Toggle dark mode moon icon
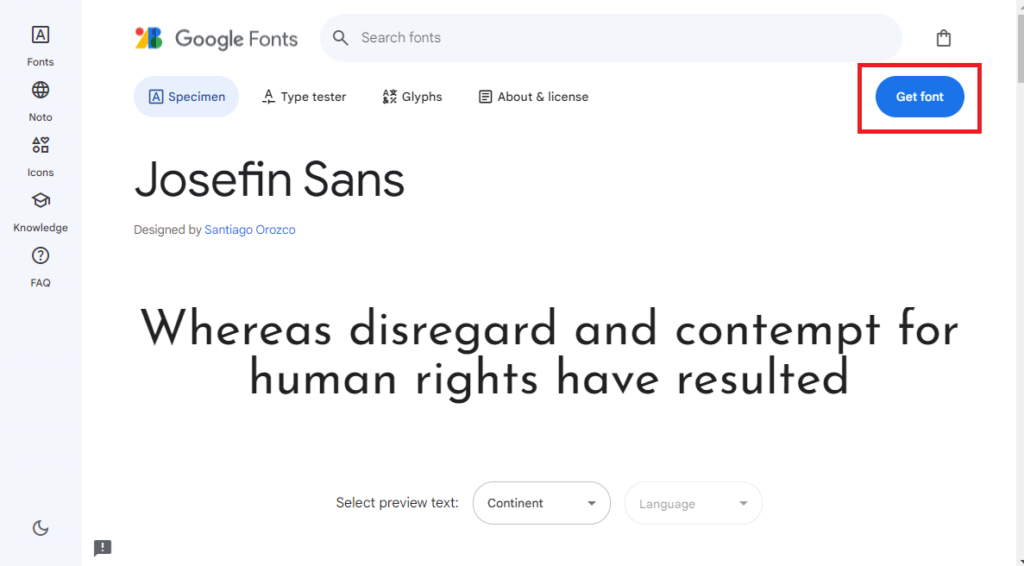 tap(40, 527)
